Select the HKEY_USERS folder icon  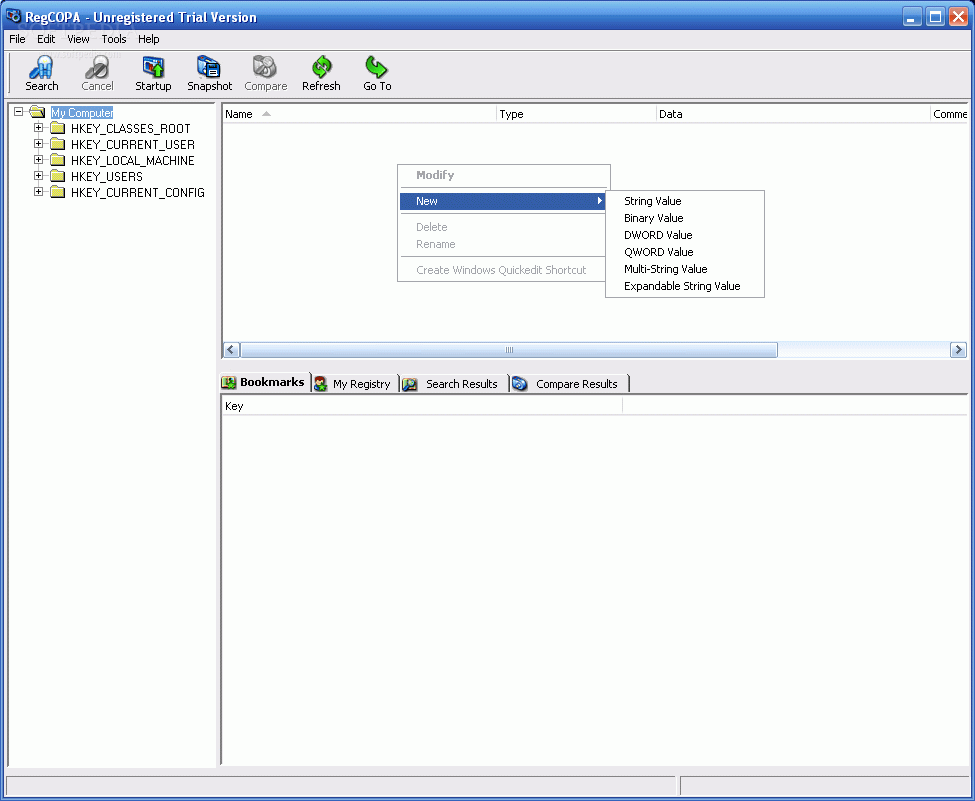(x=58, y=176)
